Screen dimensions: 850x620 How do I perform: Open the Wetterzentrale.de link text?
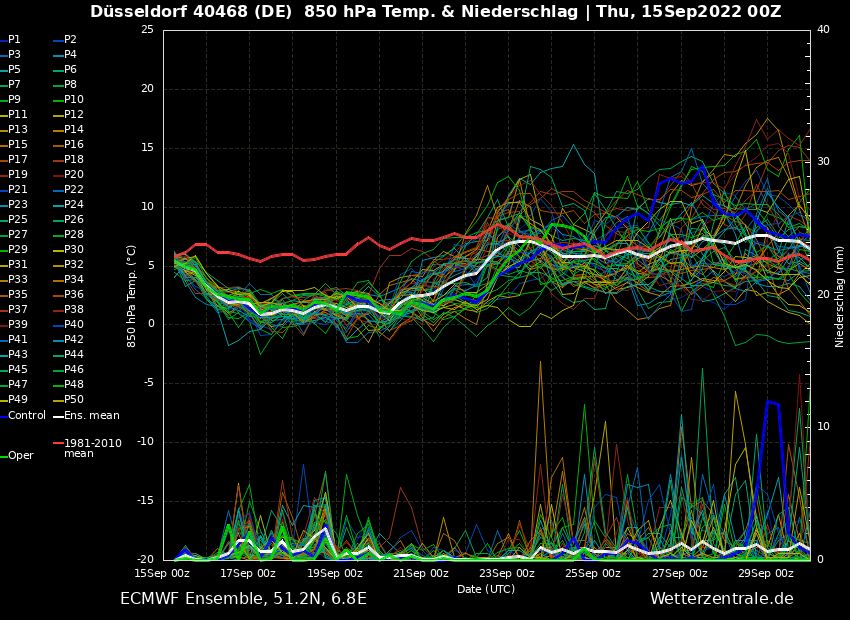tap(721, 599)
